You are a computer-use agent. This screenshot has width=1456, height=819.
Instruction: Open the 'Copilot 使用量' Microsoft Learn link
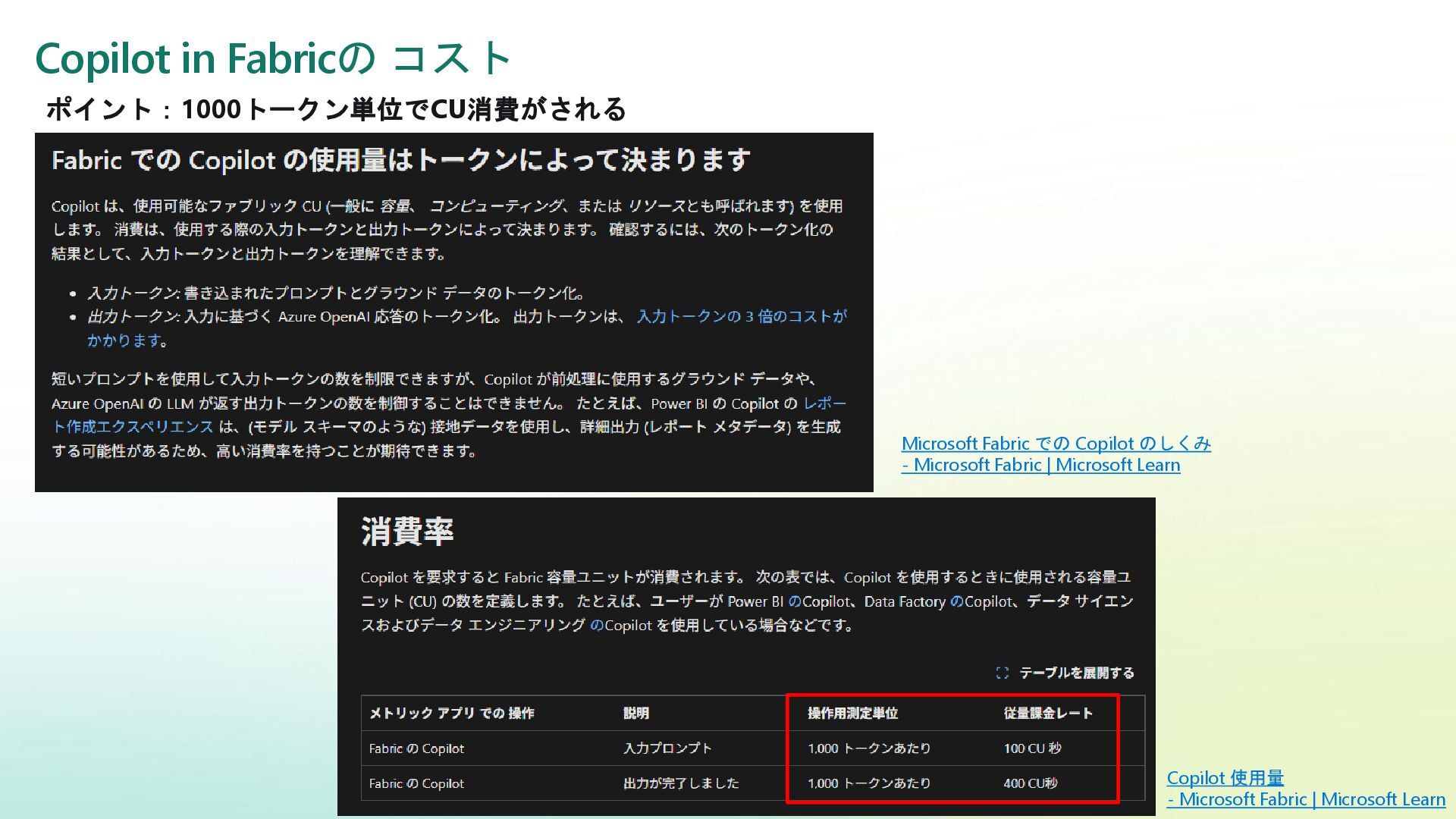tap(1306, 788)
